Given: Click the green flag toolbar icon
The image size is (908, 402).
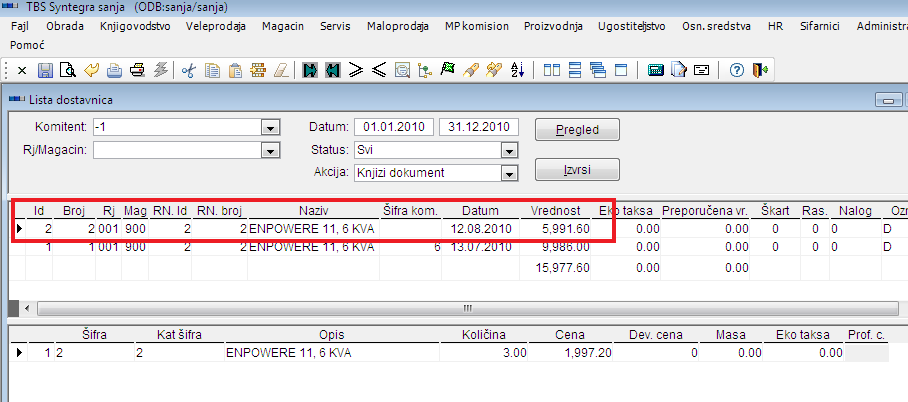Looking at the screenshot, I should 447,70.
